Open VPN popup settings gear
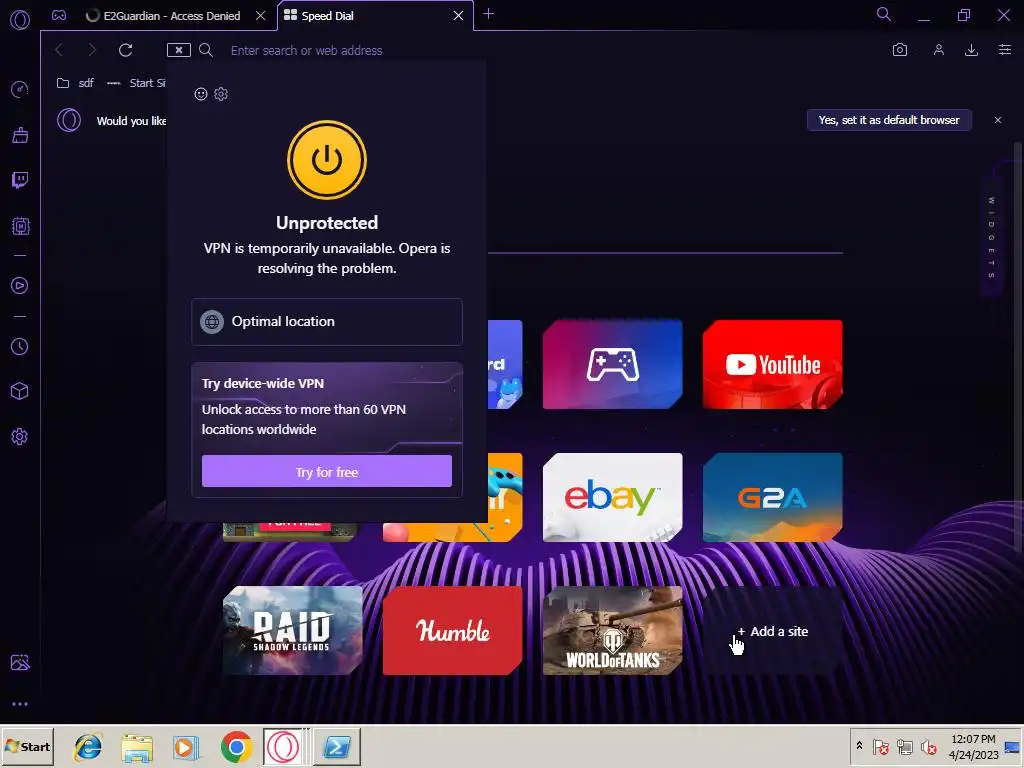1024x768 pixels. pyautogui.click(x=221, y=94)
